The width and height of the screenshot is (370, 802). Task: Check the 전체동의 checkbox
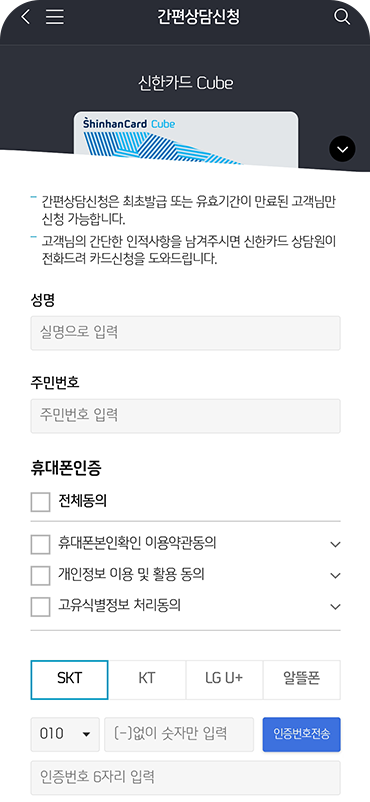click(40, 502)
